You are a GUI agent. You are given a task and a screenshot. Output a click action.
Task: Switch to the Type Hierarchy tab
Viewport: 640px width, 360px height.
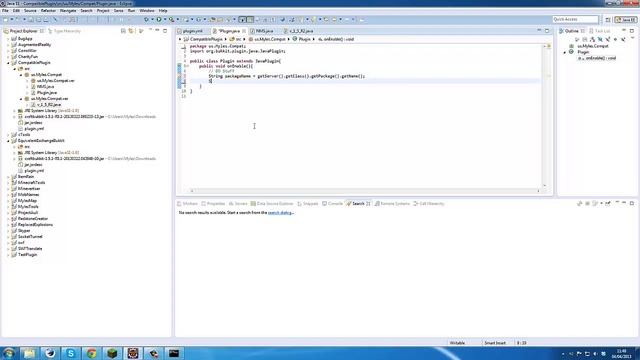[x=64, y=31]
